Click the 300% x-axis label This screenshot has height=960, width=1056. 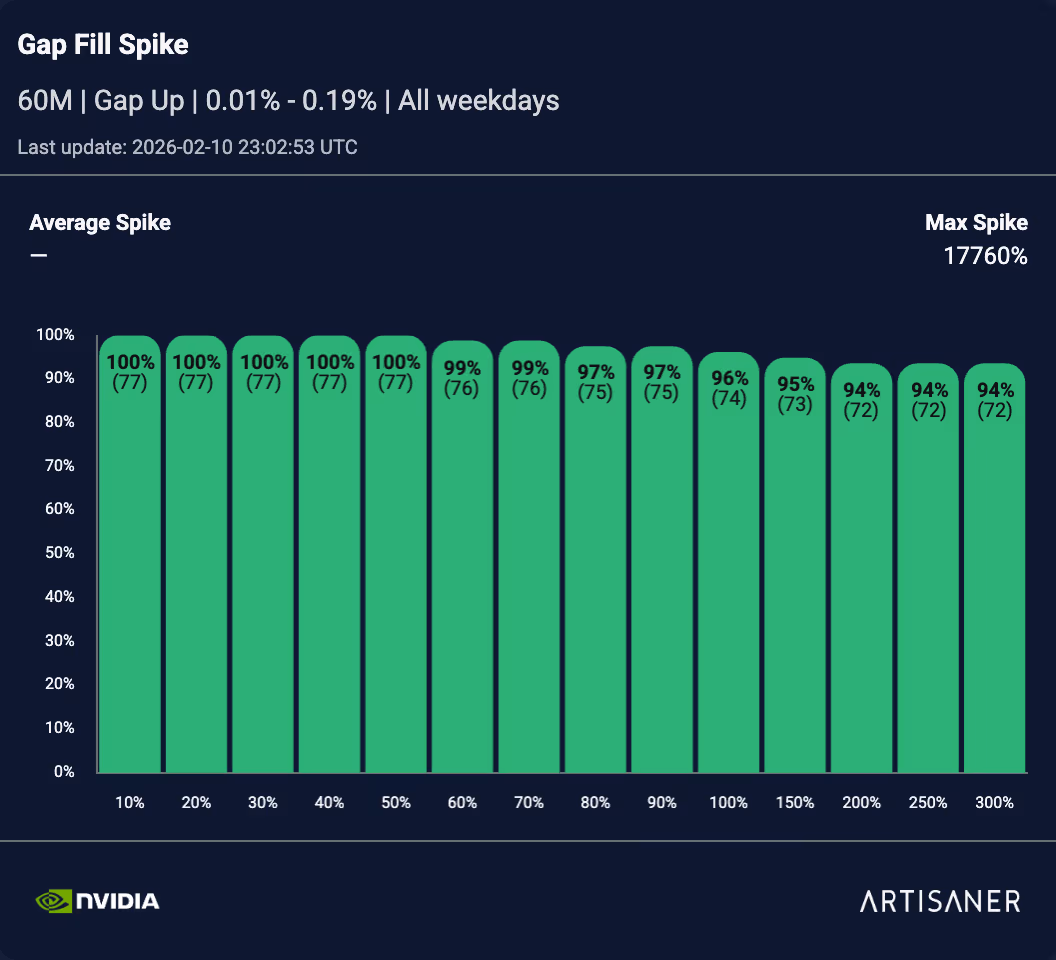[995, 802]
